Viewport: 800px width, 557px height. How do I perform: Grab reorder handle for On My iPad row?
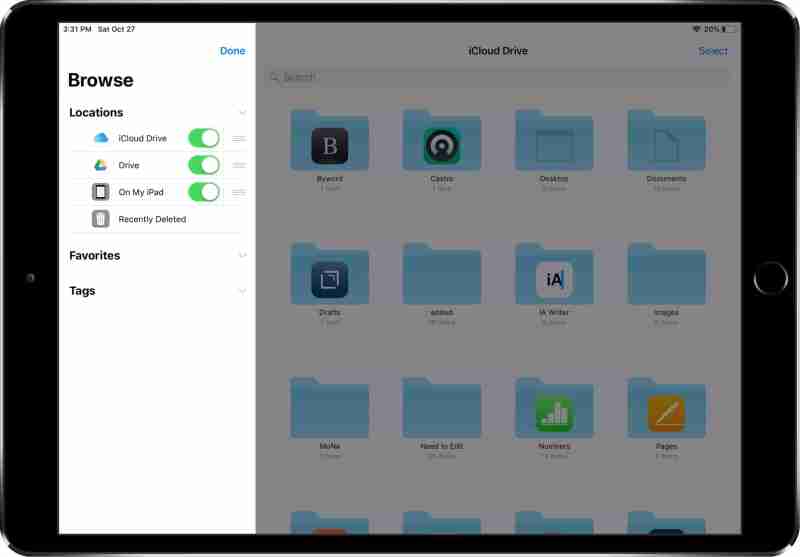pyautogui.click(x=239, y=192)
